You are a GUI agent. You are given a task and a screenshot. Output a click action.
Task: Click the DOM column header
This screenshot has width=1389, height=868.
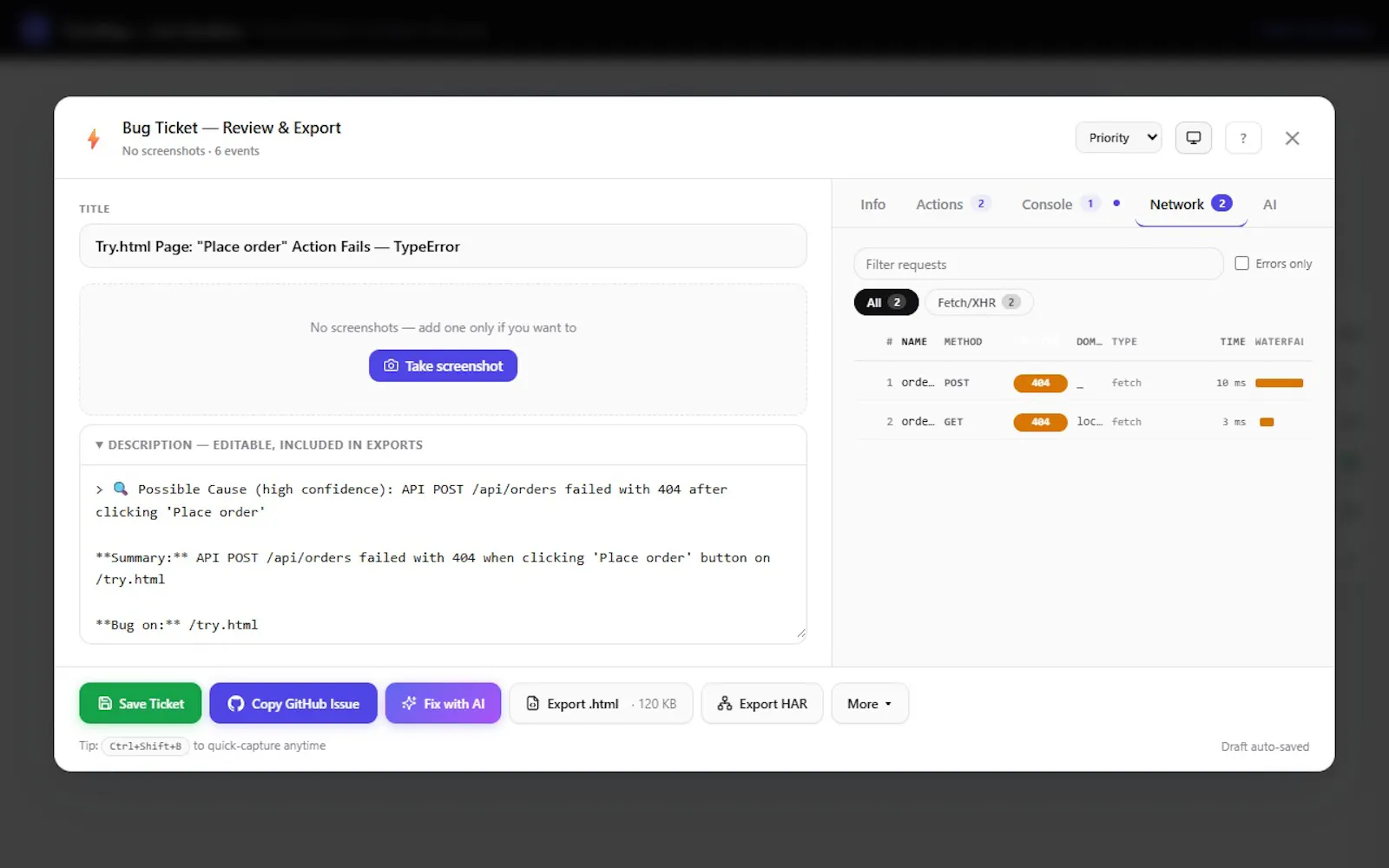pos(1089,342)
